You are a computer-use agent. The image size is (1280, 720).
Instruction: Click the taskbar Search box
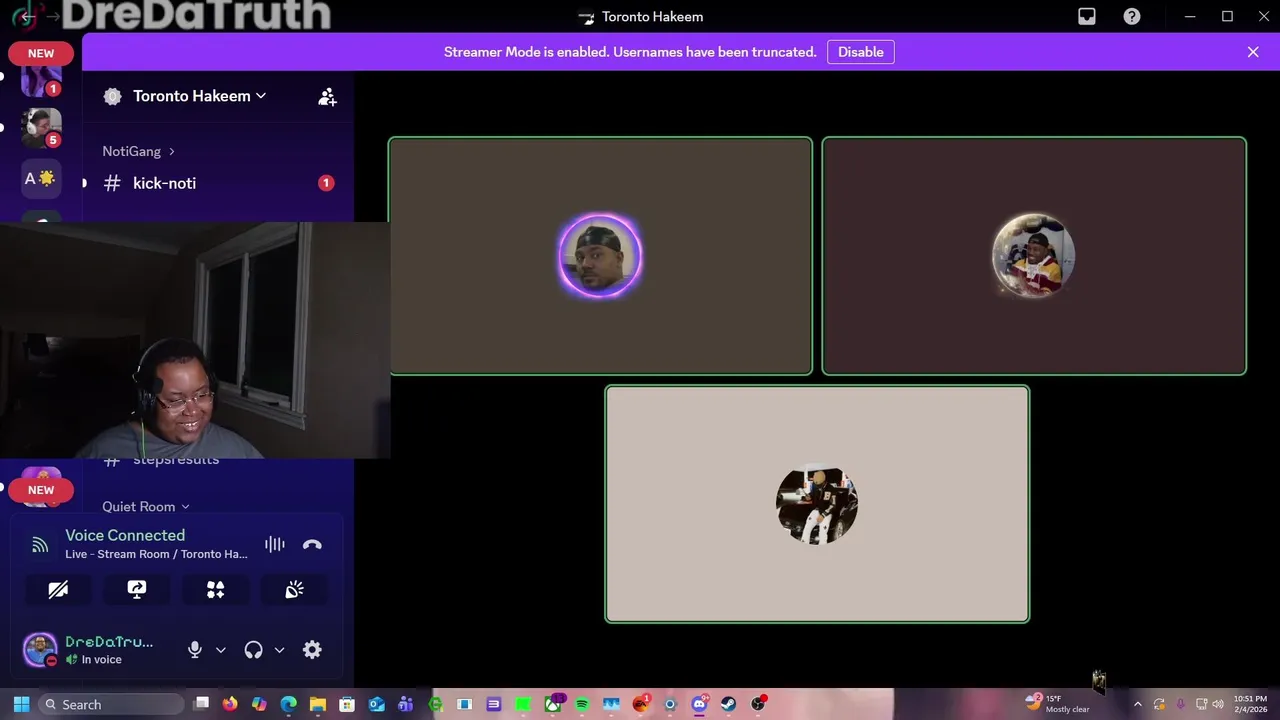[110, 704]
